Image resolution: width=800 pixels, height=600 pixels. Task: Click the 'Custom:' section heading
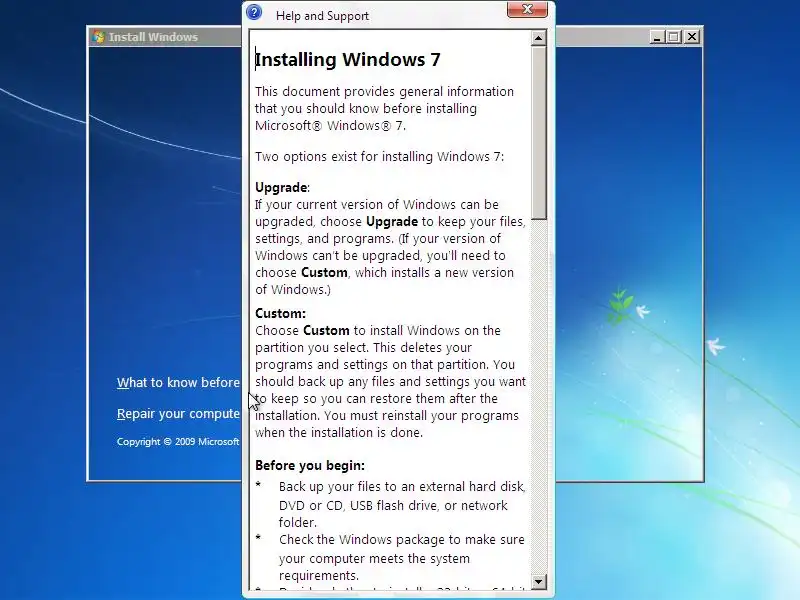point(280,313)
